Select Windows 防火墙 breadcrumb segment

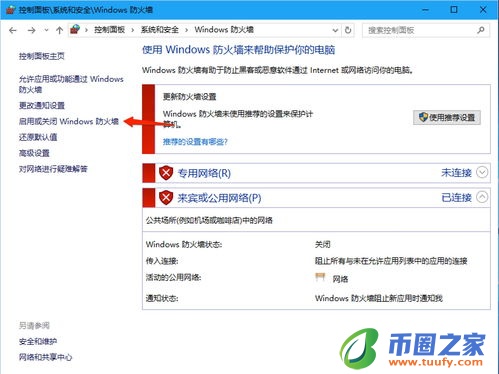(x=224, y=30)
